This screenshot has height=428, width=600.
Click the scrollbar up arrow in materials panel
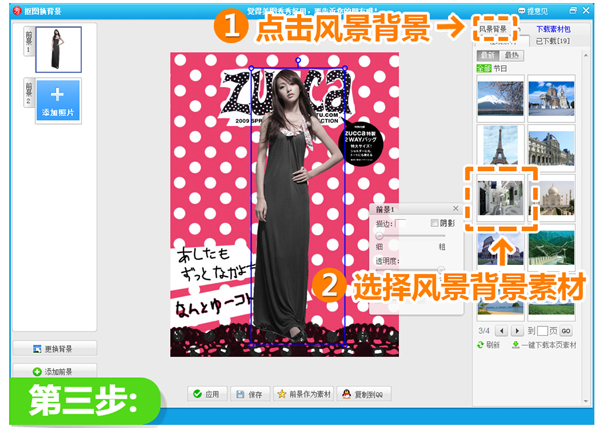[x=585, y=56]
